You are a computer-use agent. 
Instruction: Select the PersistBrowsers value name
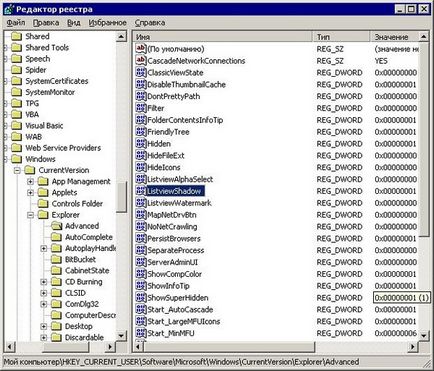tap(174, 239)
